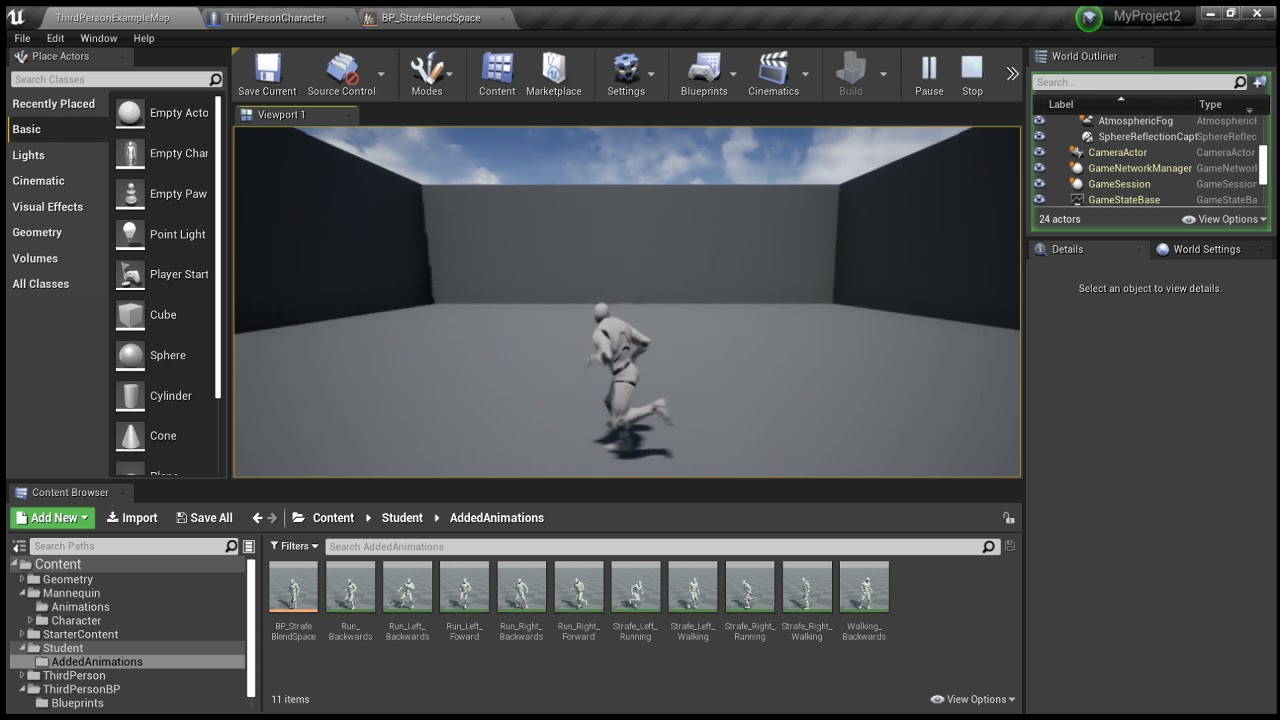The height and width of the screenshot is (720, 1280).
Task: Open Source Control dropdown arrow
Action: point(381,74)
